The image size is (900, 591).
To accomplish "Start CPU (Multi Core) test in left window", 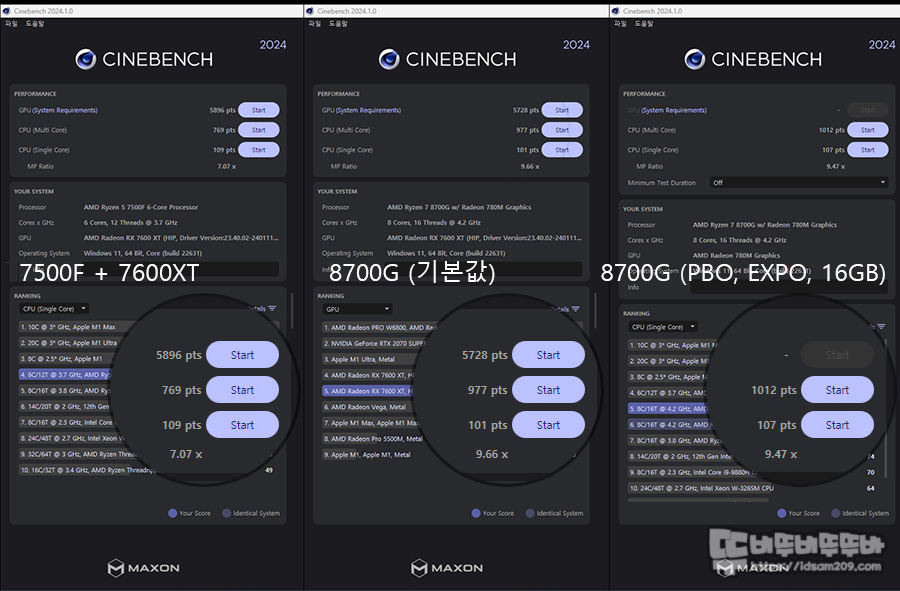I will (x=259, y=130).
